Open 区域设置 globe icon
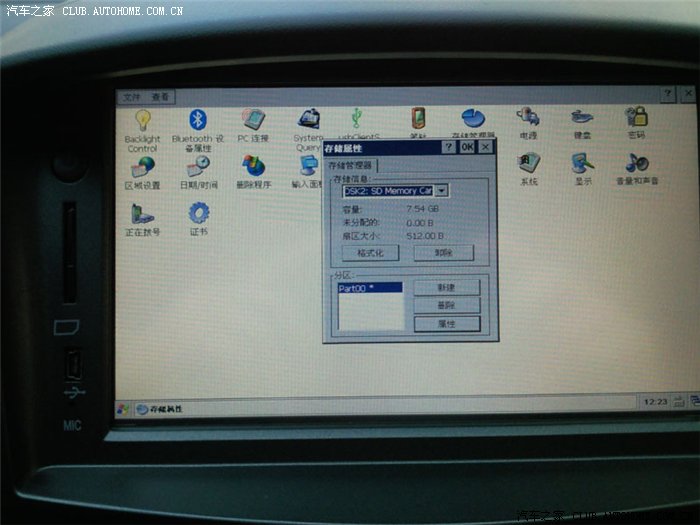The height and width of the screenshot is (525, 700). (x=143, y=167)
